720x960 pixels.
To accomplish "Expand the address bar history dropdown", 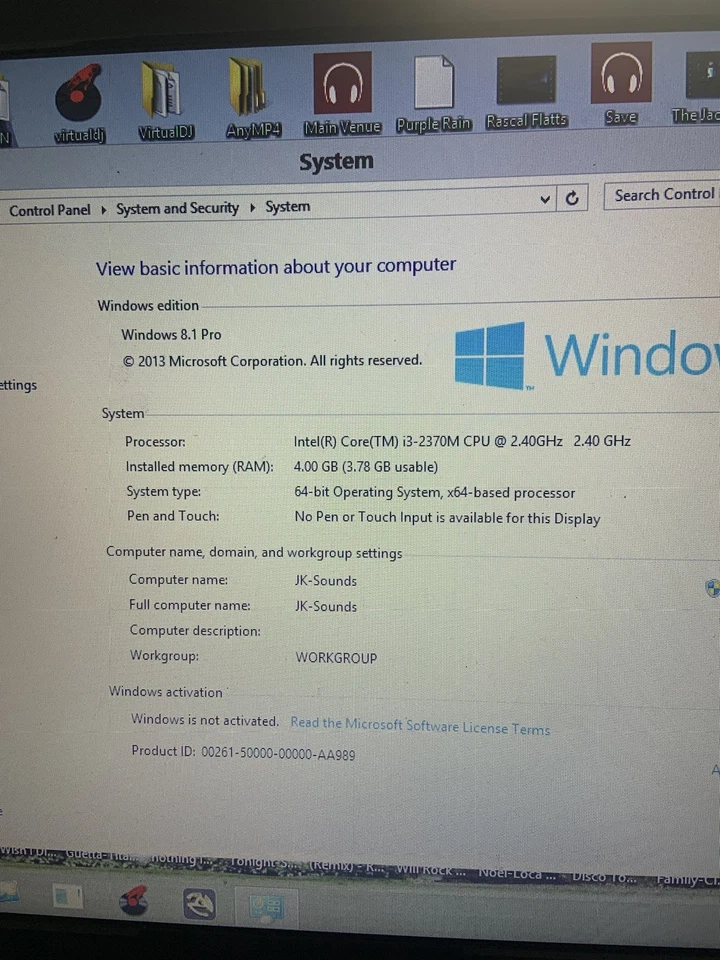I will (544, 200).
